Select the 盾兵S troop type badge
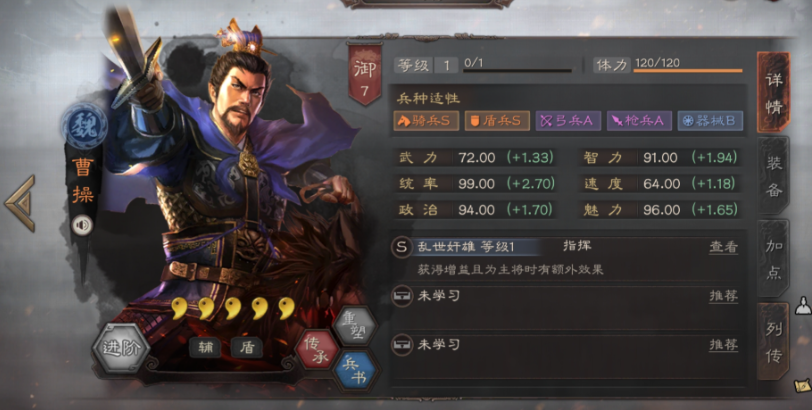This screenshot has height=410, width=812. click(x=497, y=121)
